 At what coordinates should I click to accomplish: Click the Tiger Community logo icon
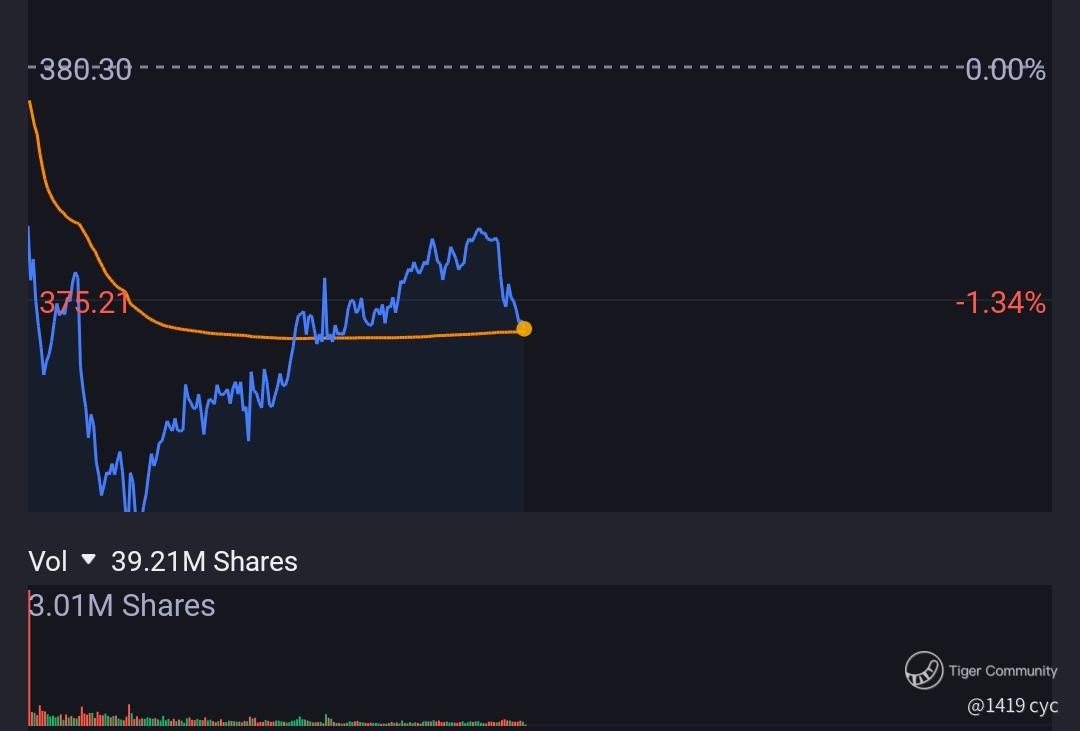[x=924, y=670]
